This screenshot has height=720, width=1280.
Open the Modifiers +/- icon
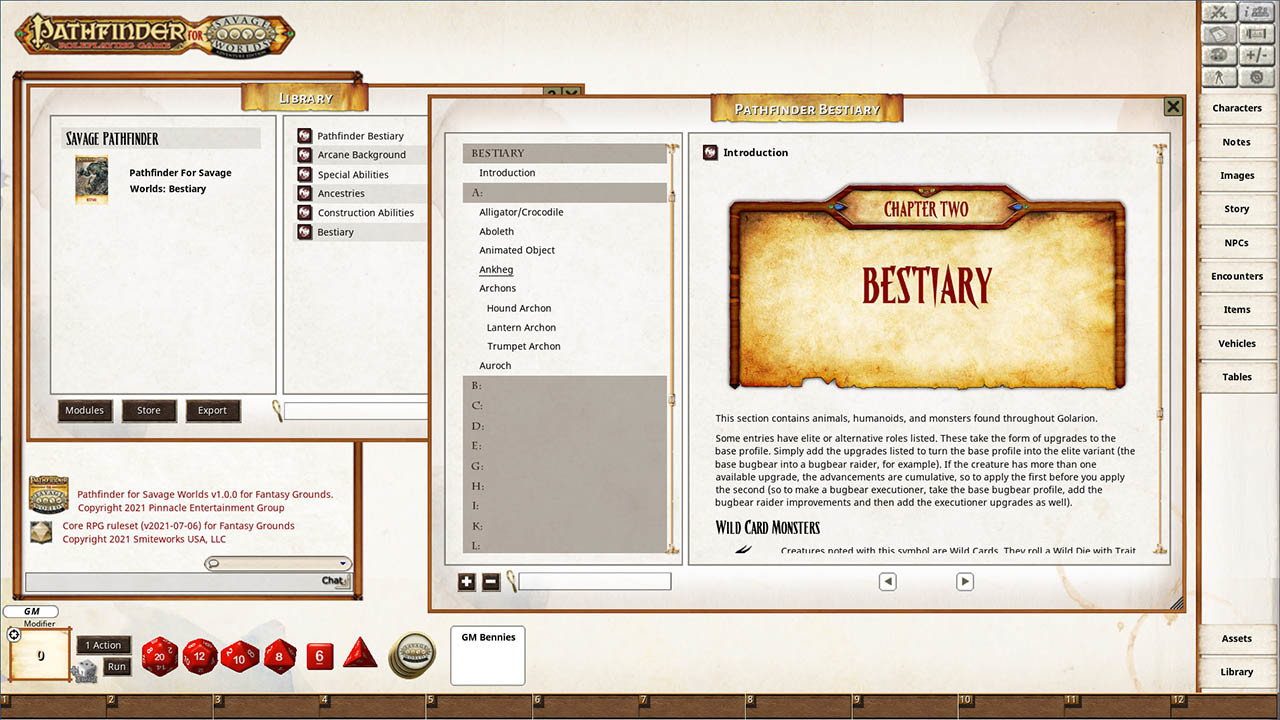(x=1256, y=54)
